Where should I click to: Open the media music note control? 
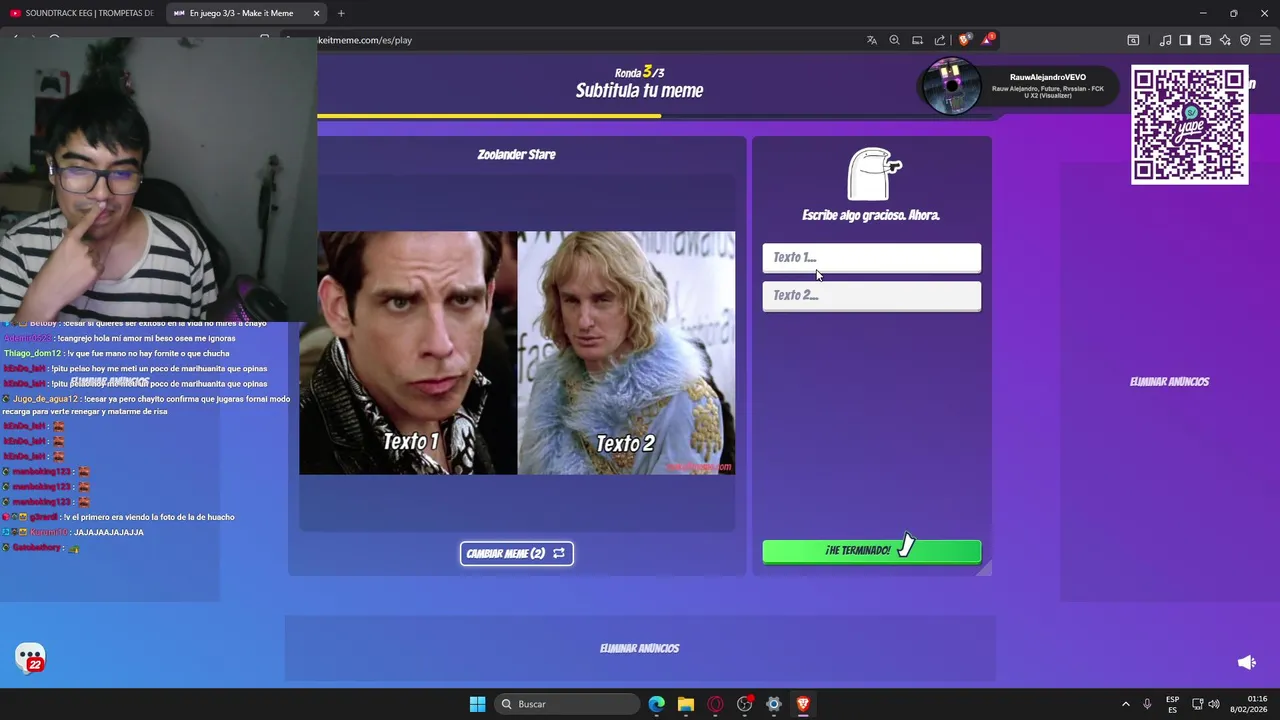pyautogui.click(x=1165, y=40)
